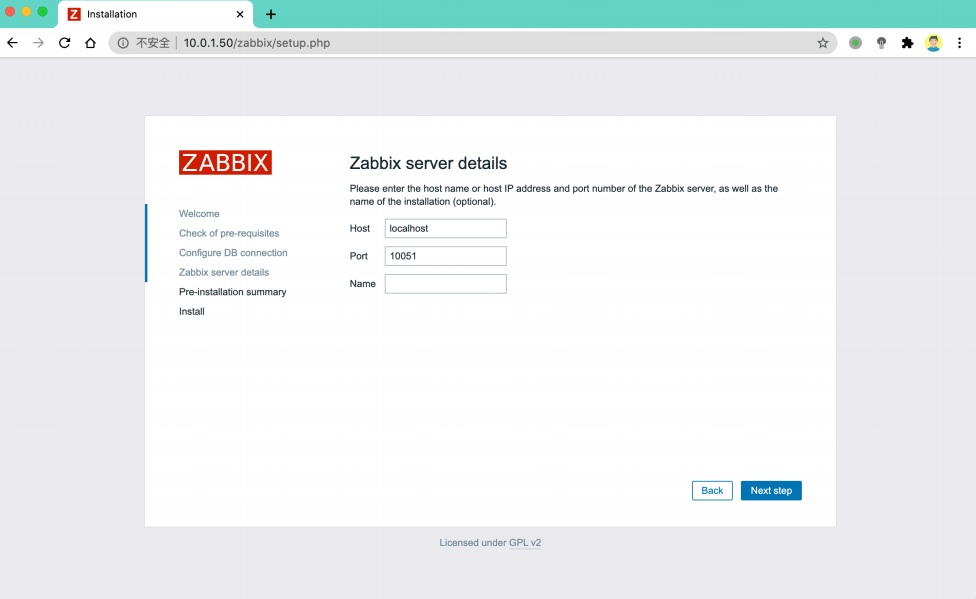
Task: Bookmark the page using the star icon
Action: pos(823,43)
